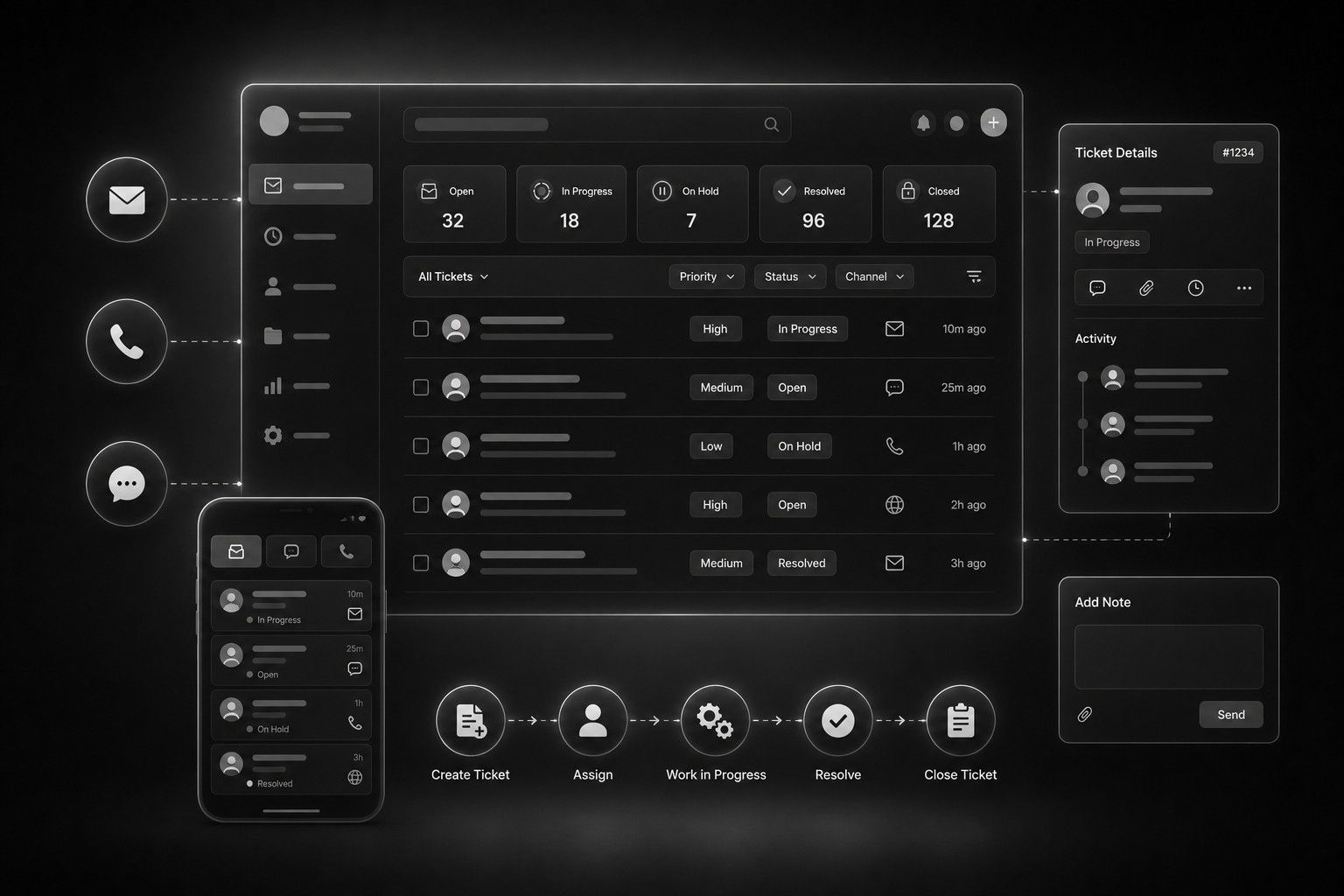Image resolution: width=1344 pixels, height=896 pixels.
Task: Click the three-dots more icon in Ticket Details
Action: pyautogui.click(x=1243, y=288)
